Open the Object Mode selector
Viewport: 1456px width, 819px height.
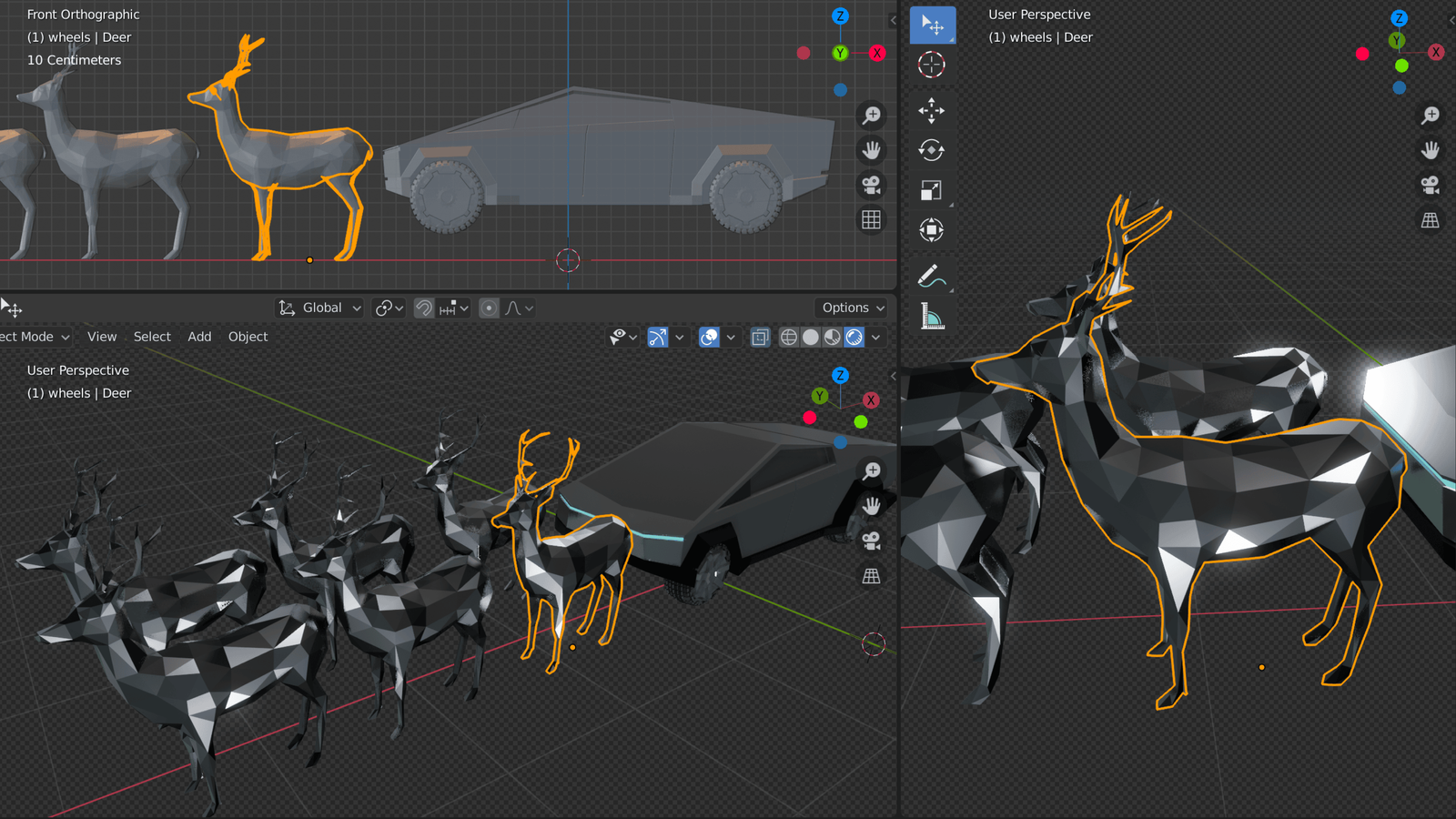pos(33,337)
